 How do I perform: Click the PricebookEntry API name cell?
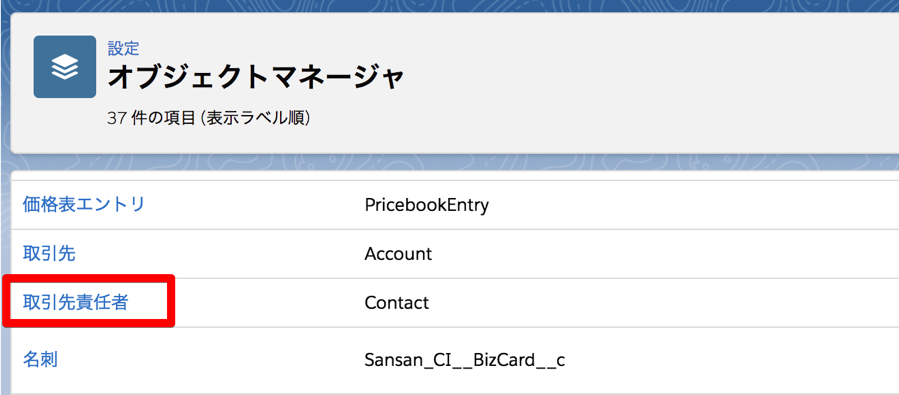tap(427, 205)
